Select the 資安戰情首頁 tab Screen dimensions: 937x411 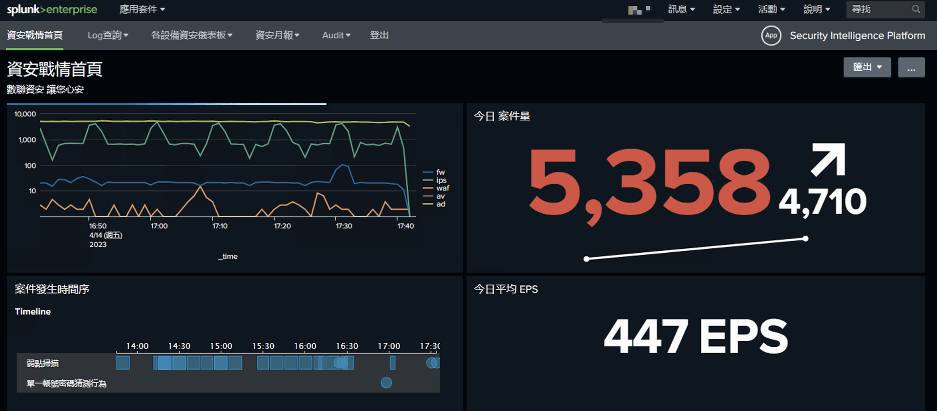coord(35,36)
